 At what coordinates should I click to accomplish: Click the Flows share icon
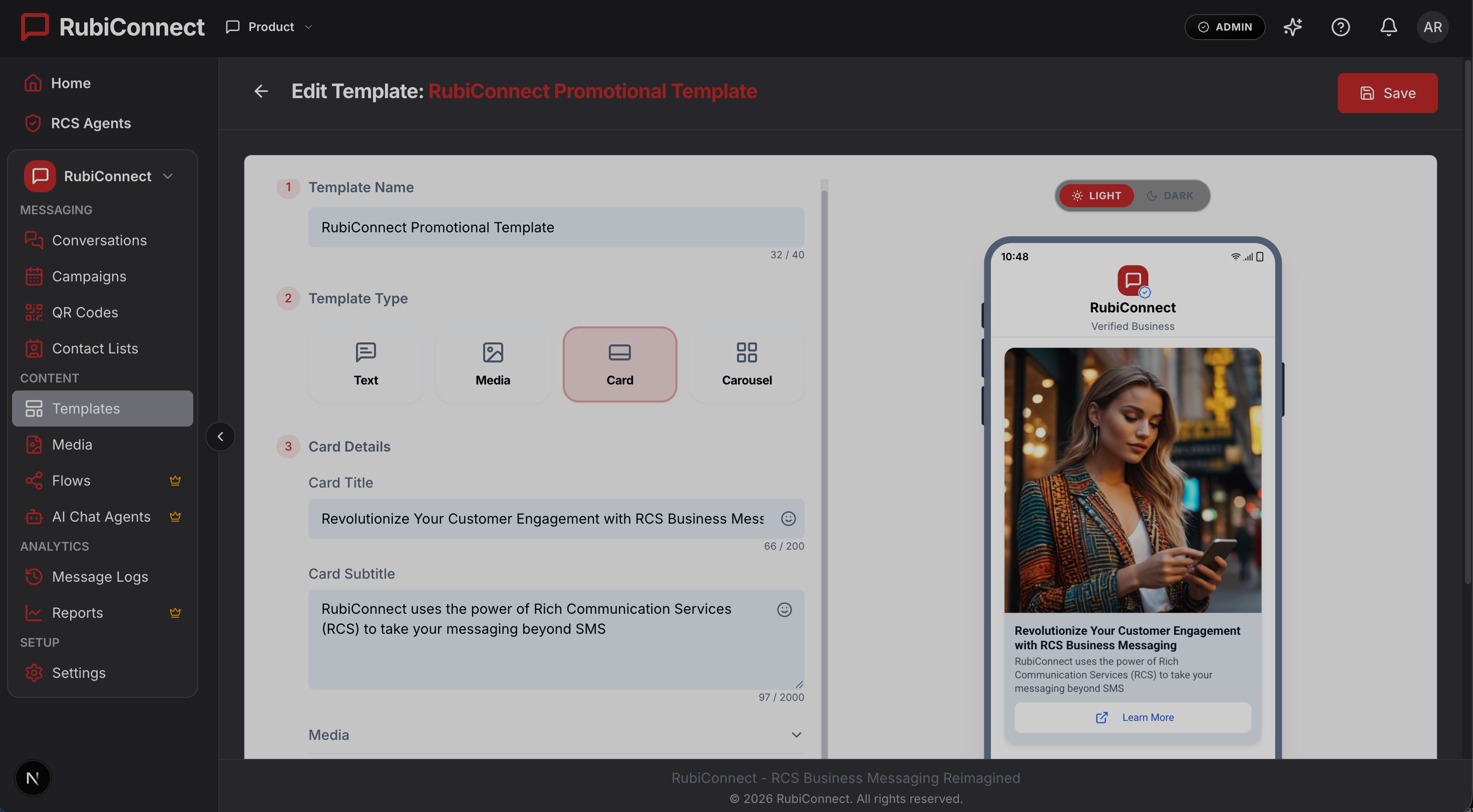(x=34, y=480)
